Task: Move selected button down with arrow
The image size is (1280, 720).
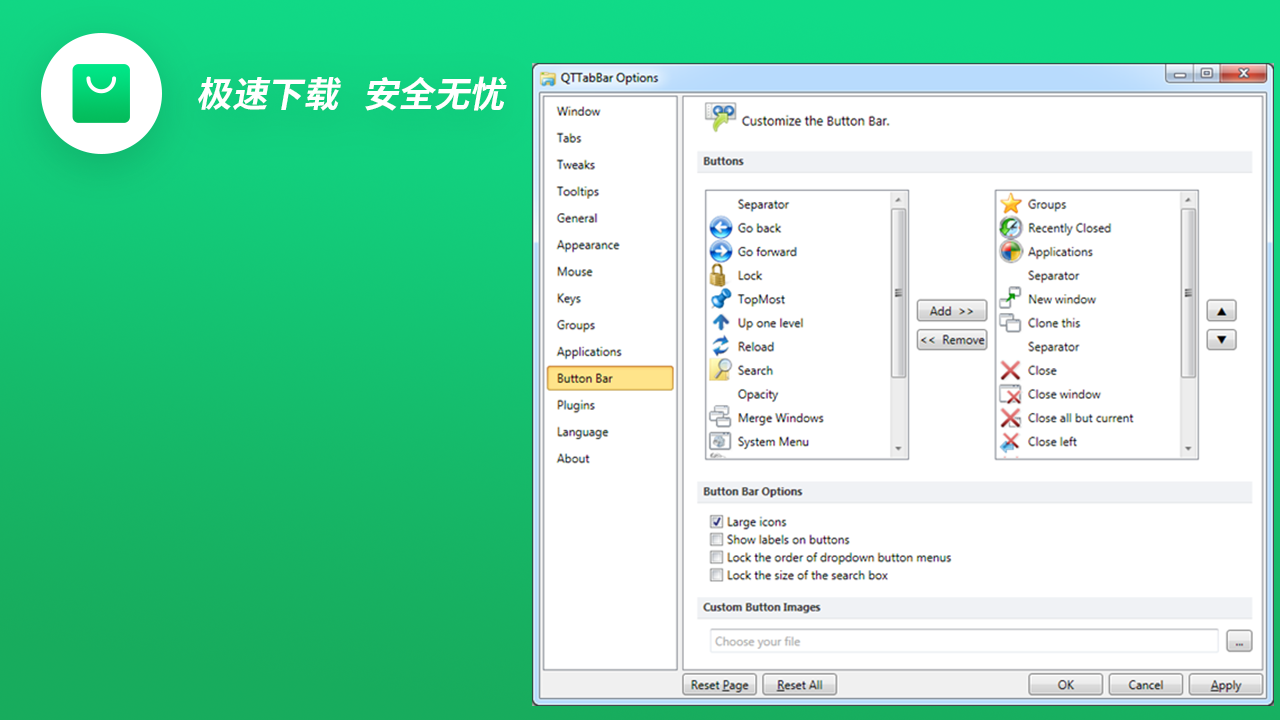Action: pyautogui.click(x=1221, y=340)
